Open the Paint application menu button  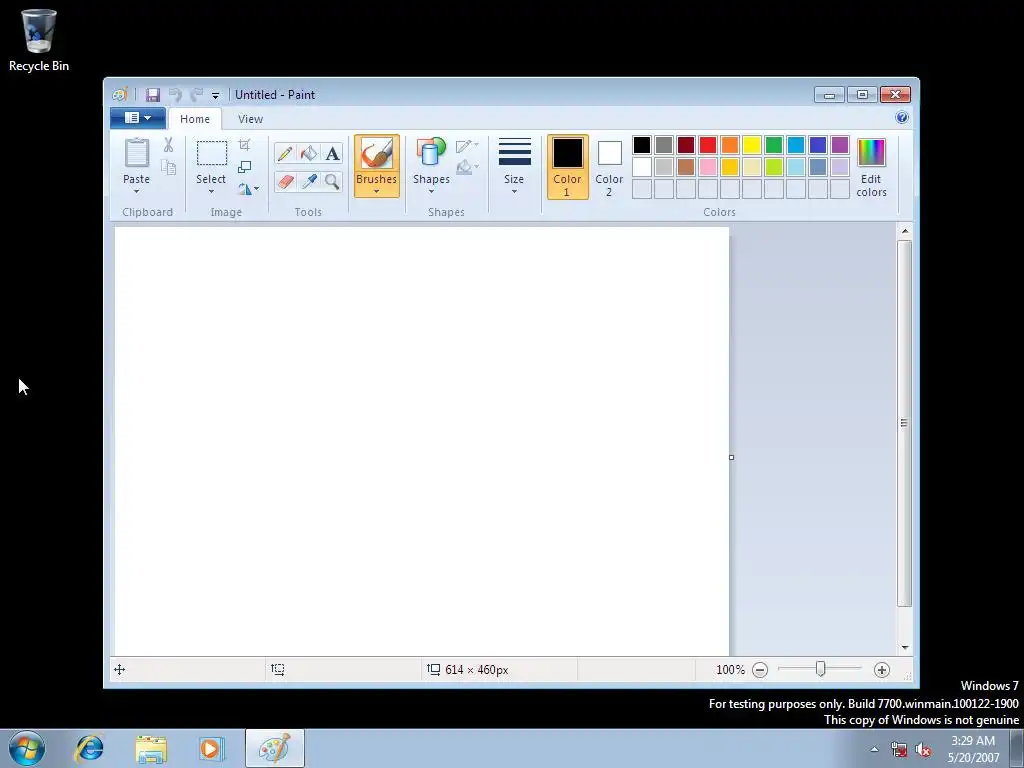coord(138,118)
